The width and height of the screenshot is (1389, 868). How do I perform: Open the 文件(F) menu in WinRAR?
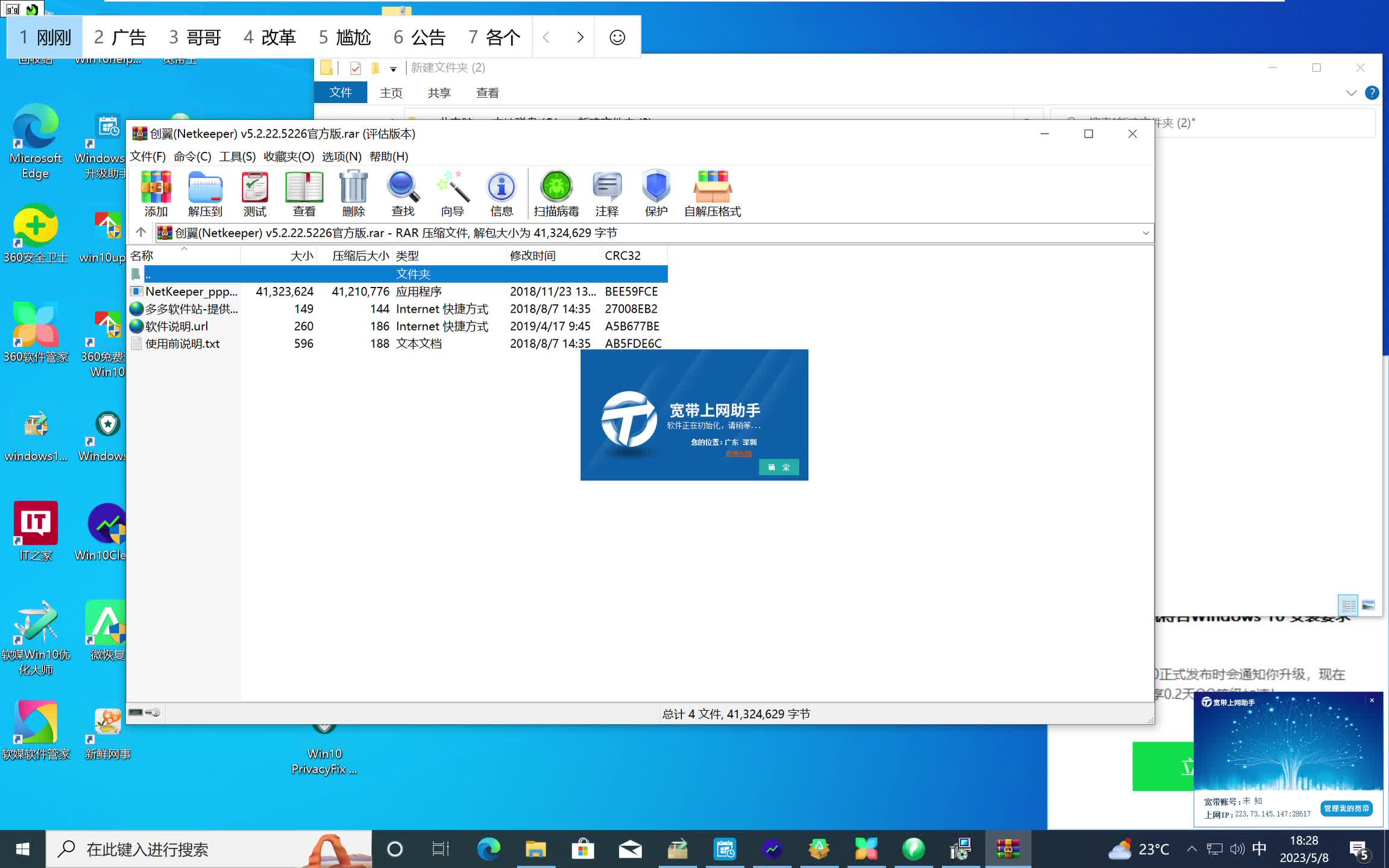pos(148,157)
